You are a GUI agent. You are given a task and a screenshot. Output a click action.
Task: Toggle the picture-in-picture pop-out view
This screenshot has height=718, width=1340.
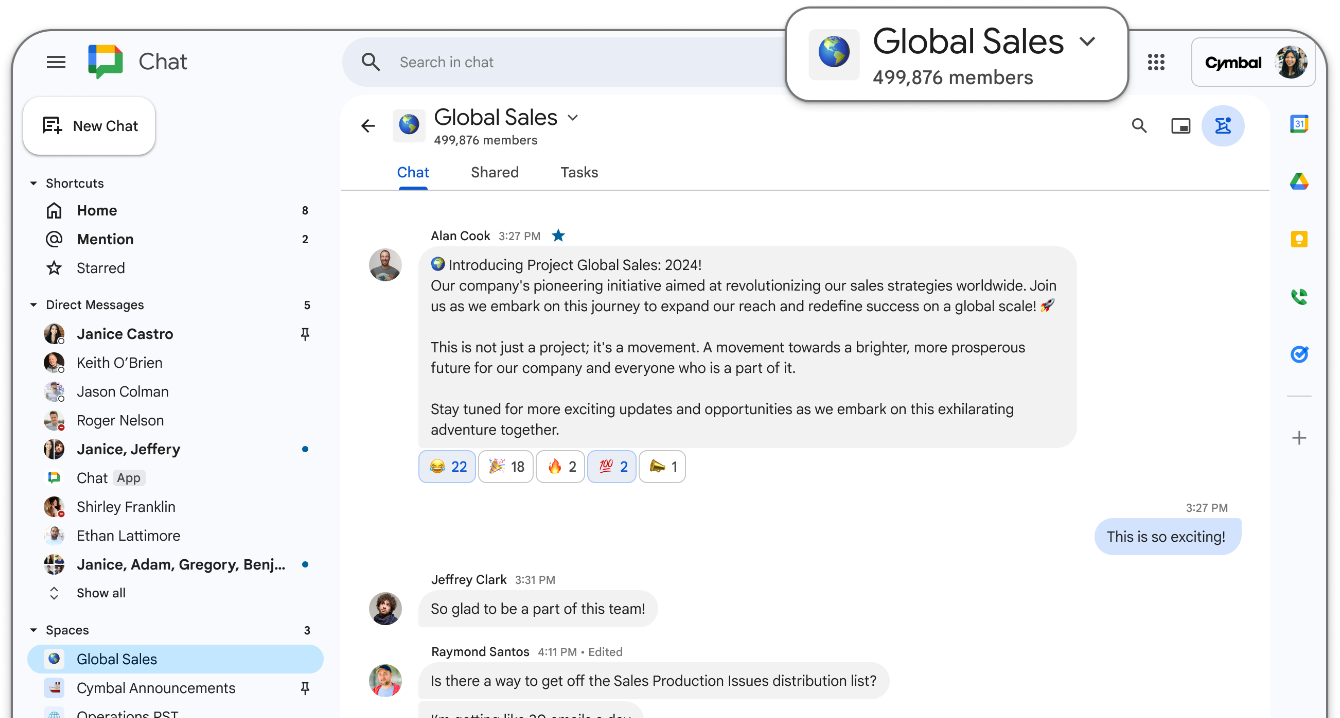[1181, 126]
